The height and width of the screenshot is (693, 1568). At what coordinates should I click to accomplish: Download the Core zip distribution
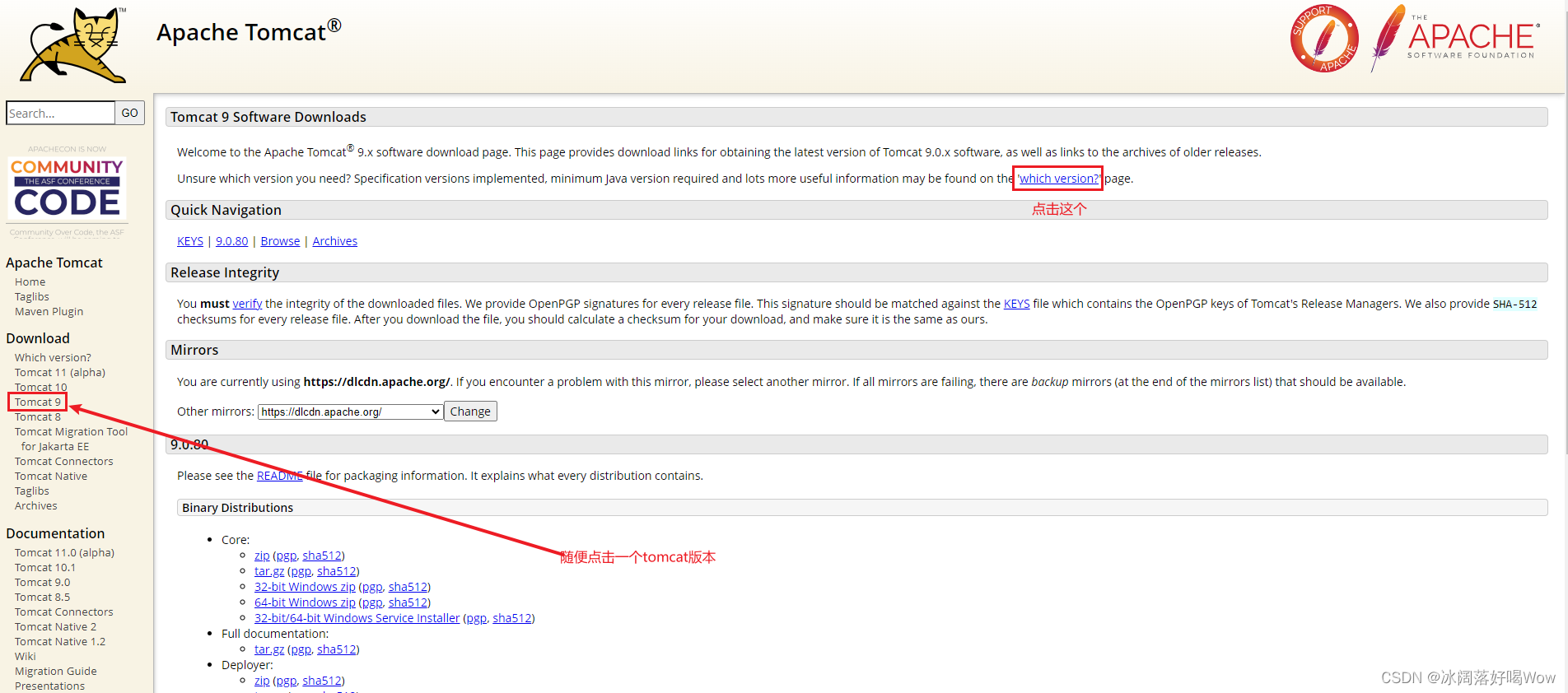point(262,556)
